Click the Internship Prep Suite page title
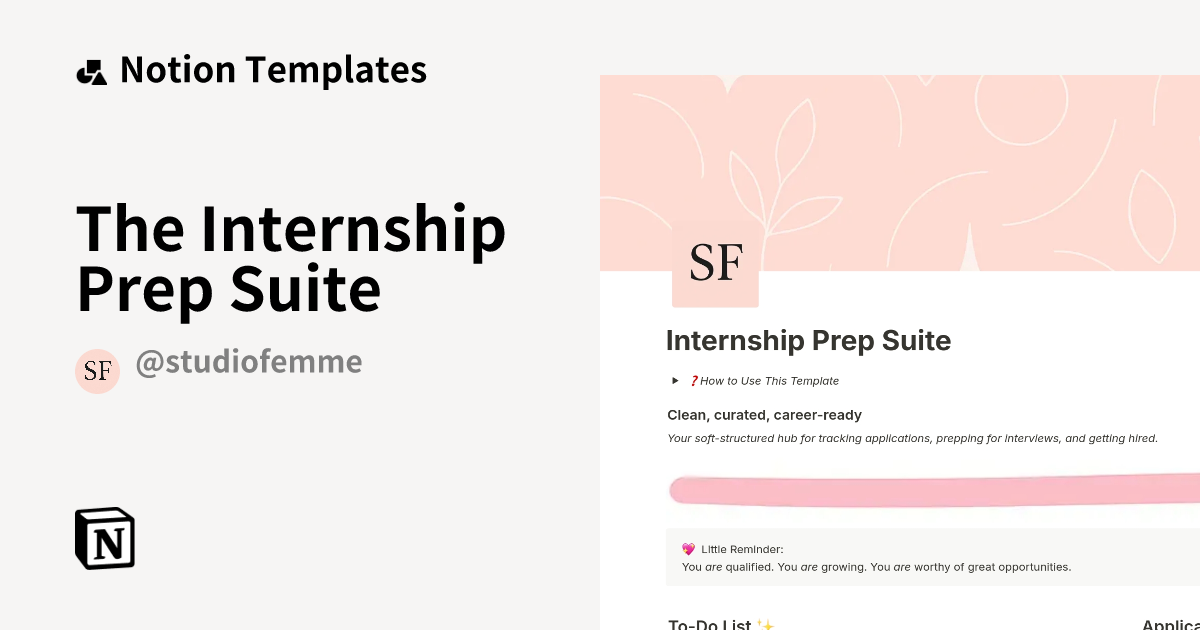 click(x=808, y=340)
